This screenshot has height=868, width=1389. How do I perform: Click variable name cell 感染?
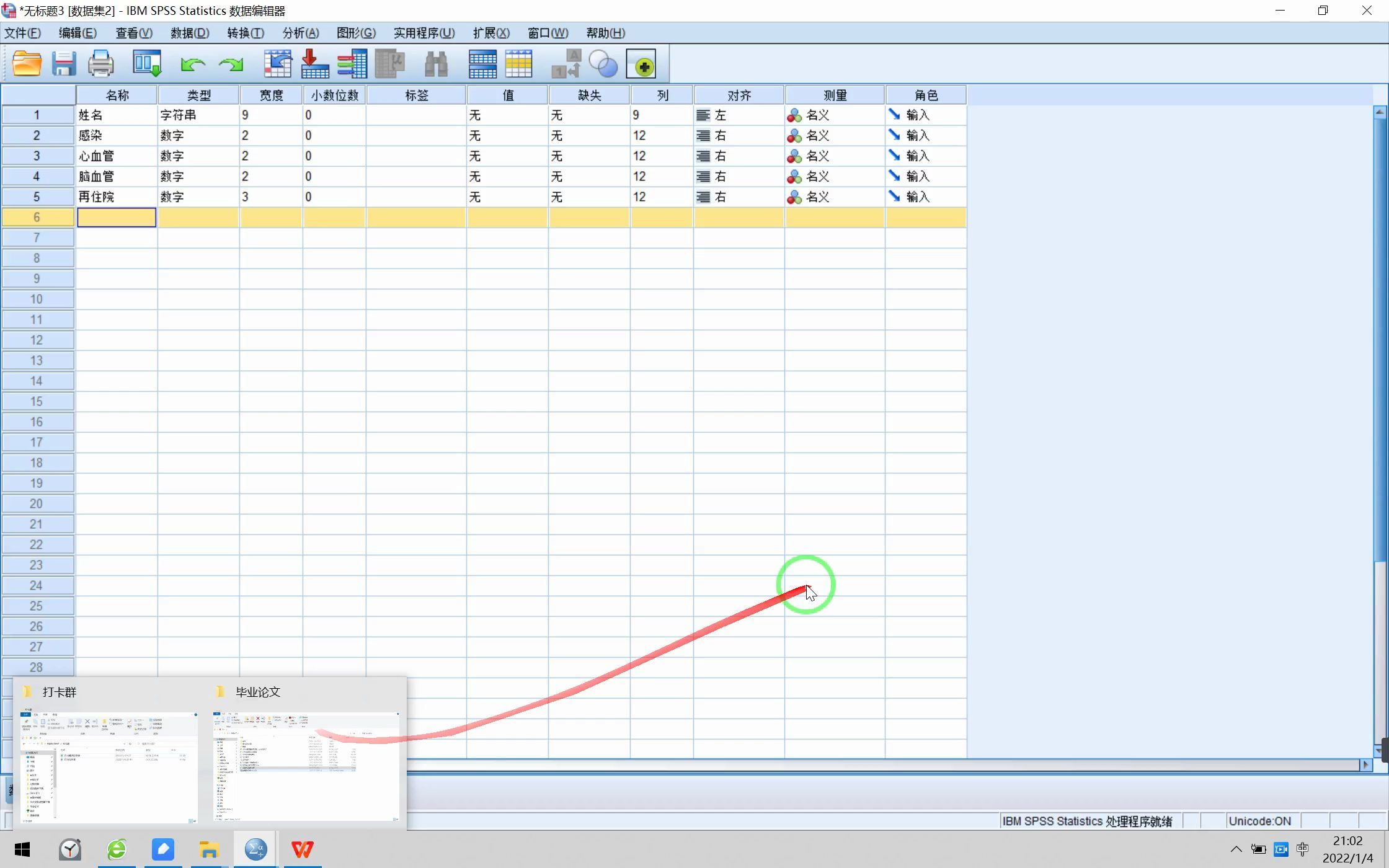point(117,136)
